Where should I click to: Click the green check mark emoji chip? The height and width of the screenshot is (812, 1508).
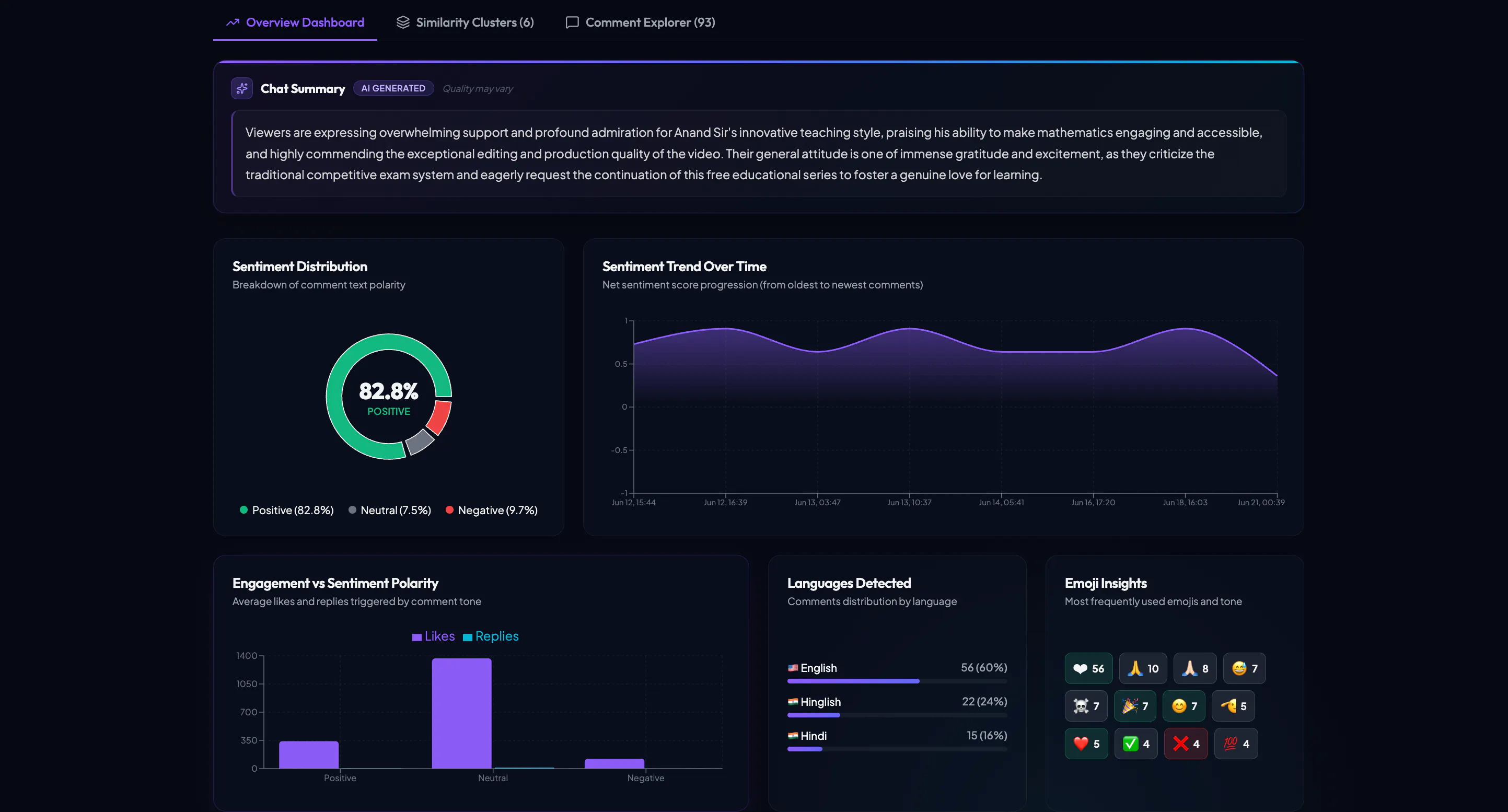pos(1136,744)
